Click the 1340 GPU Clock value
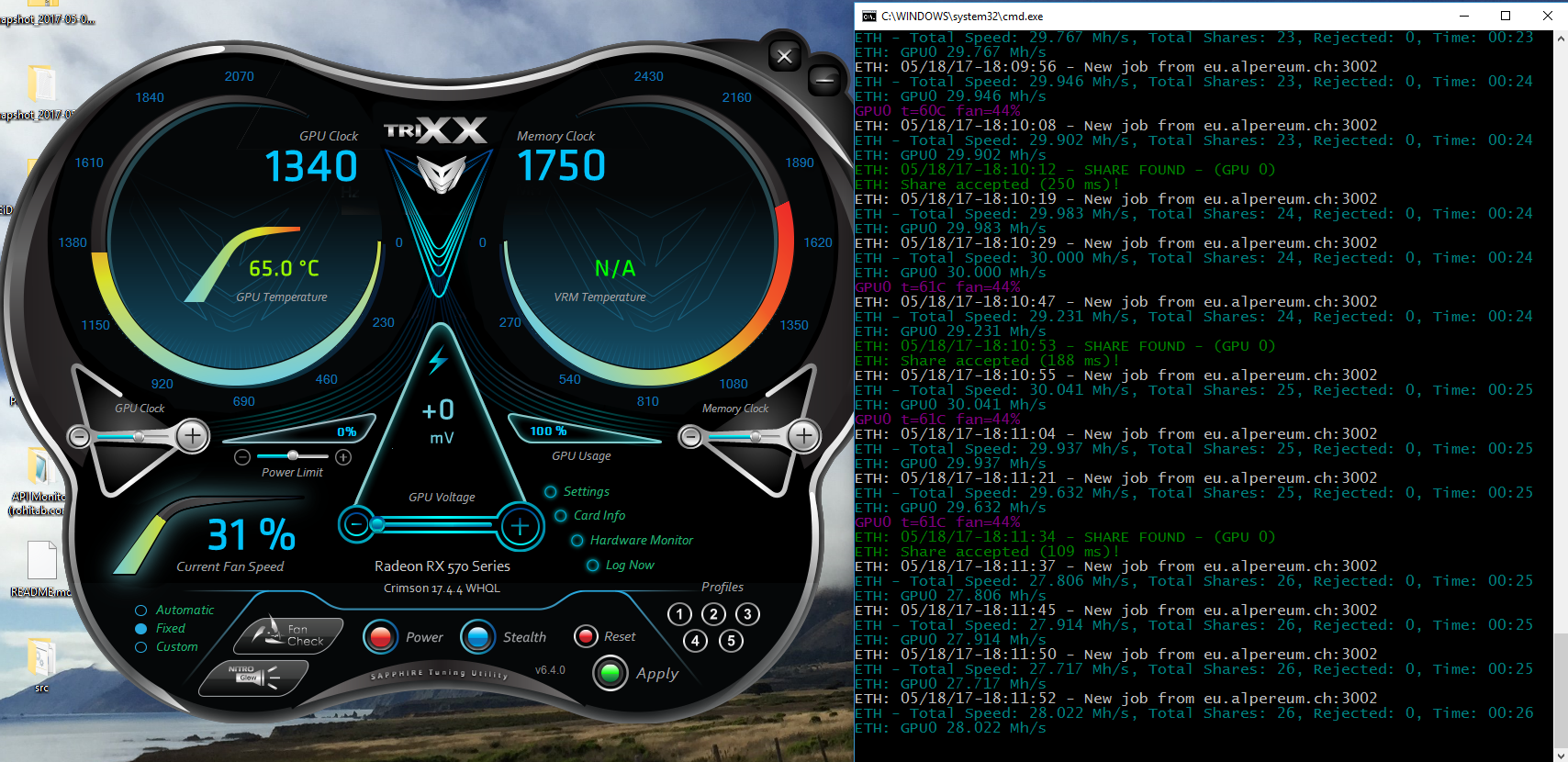The image size is (1568, 762). 311,166
